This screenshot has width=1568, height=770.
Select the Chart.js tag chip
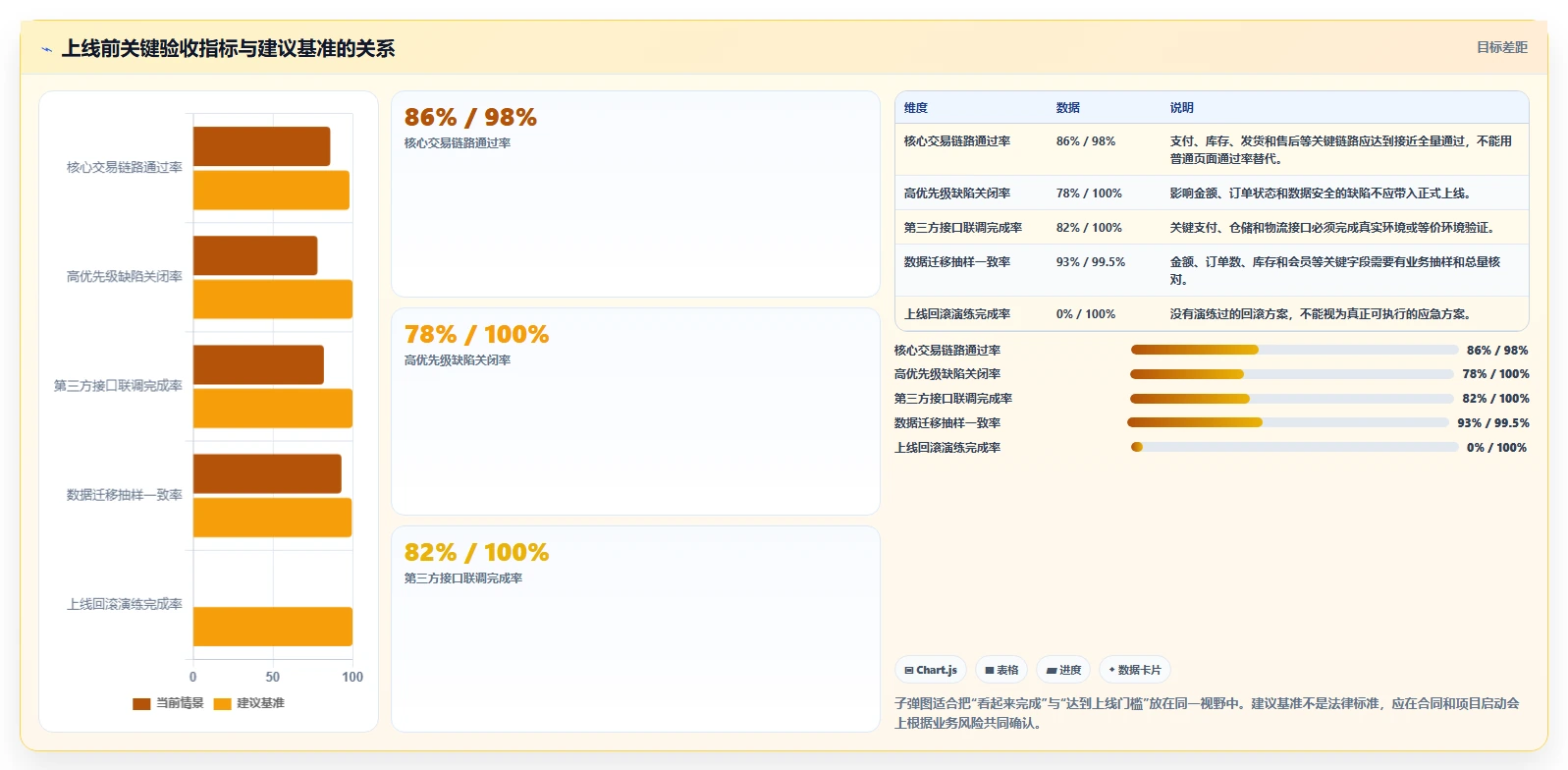[931, 670]
